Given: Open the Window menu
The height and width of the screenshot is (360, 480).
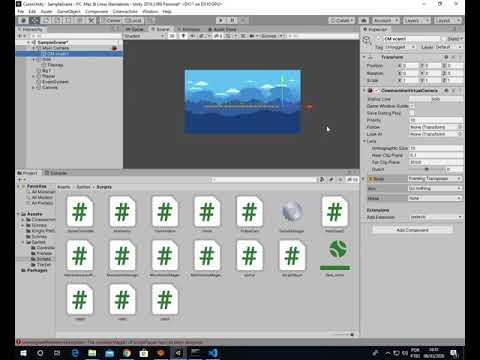Looking at the screenshot, I should pos(150,11).
